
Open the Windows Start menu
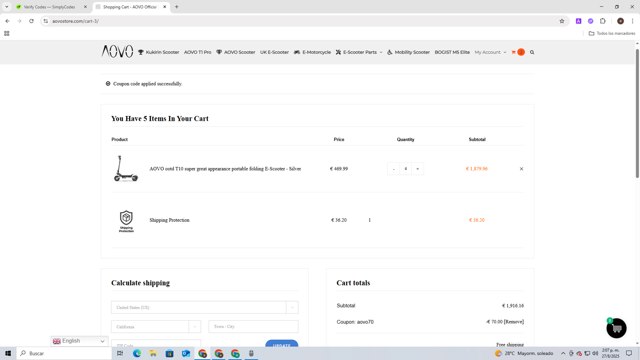click(8, 353)
